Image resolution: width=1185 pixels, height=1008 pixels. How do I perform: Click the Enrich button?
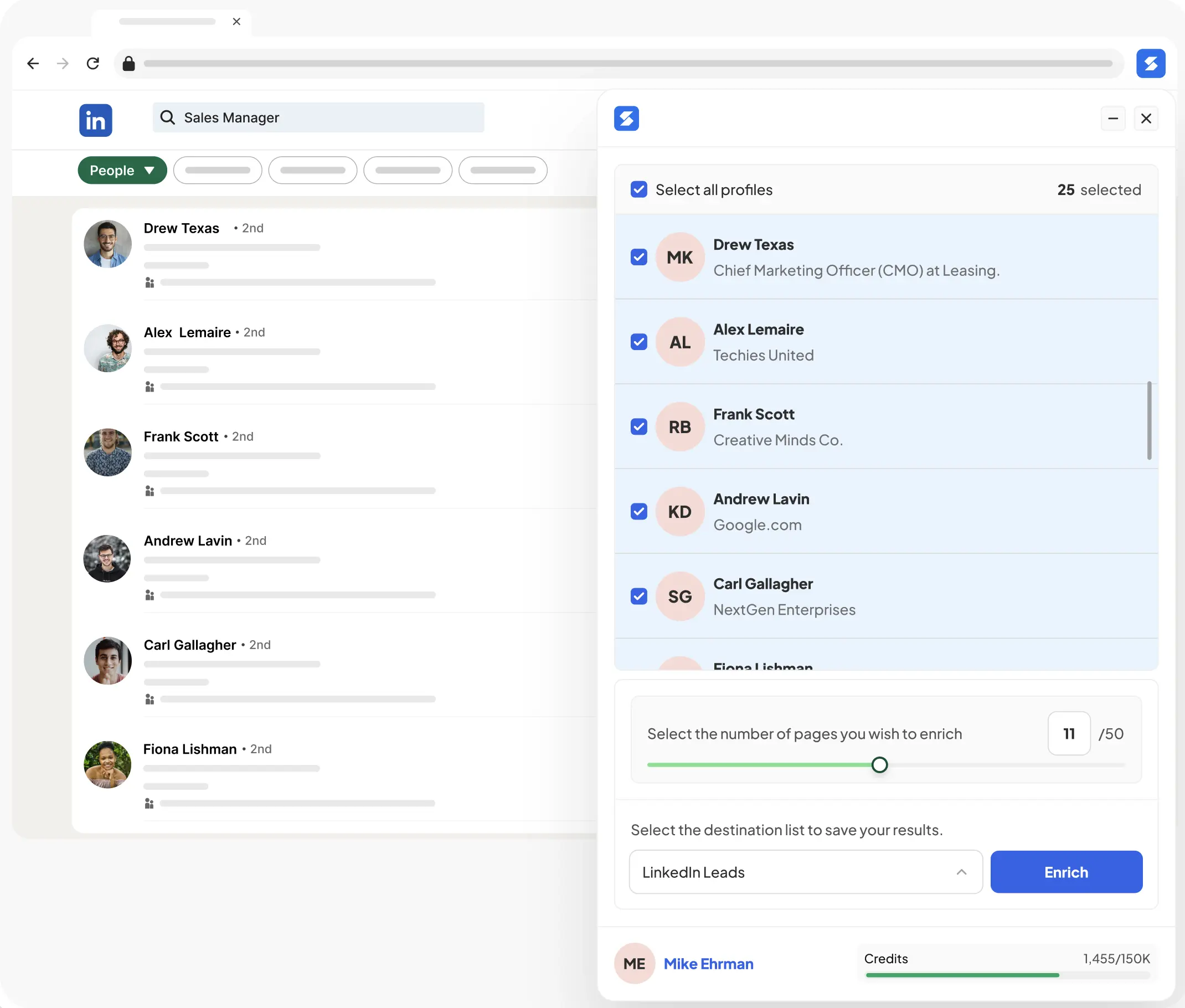(x=1066, y=872)
